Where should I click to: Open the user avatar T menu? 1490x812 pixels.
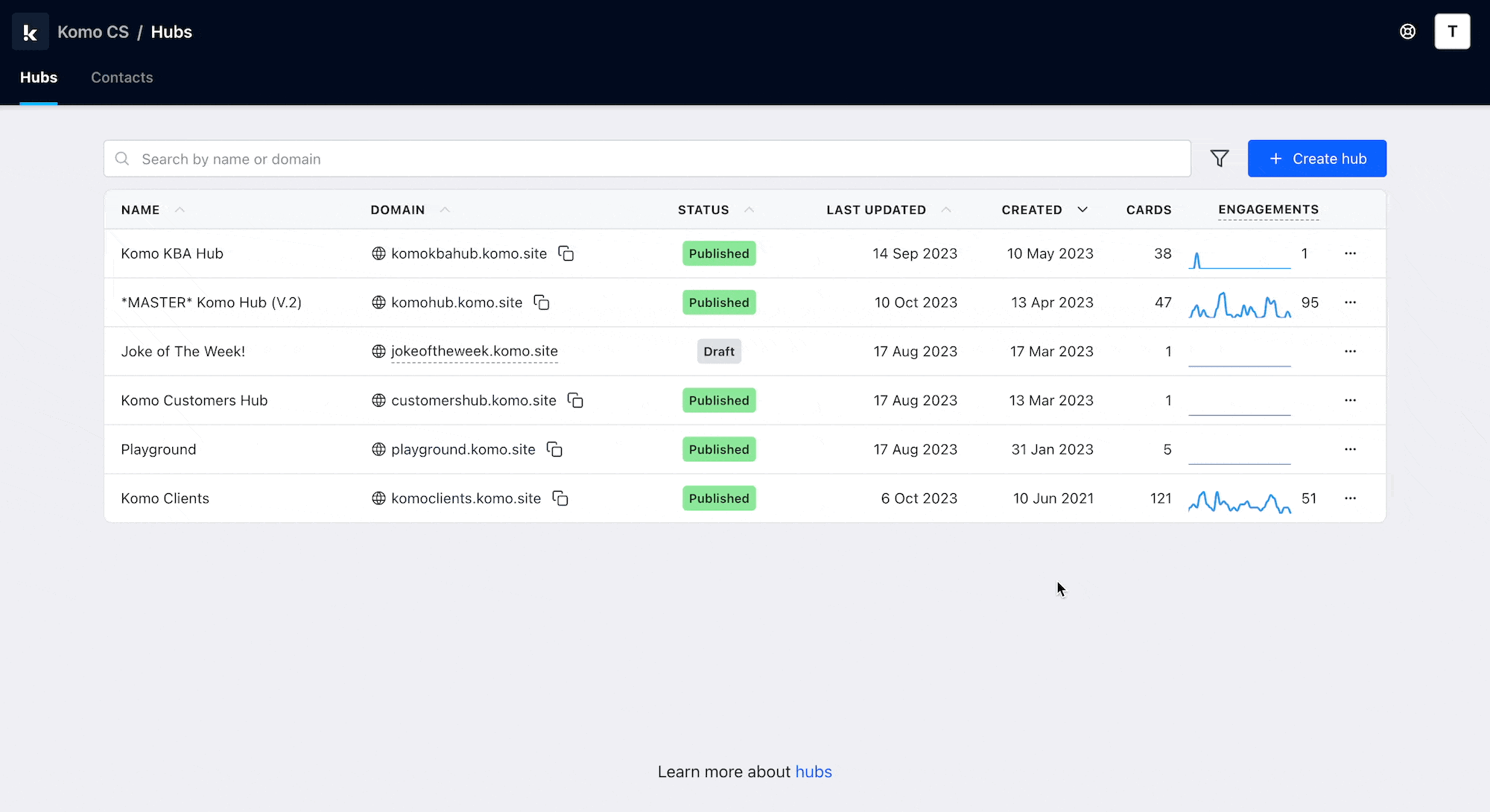point(1451,32)
